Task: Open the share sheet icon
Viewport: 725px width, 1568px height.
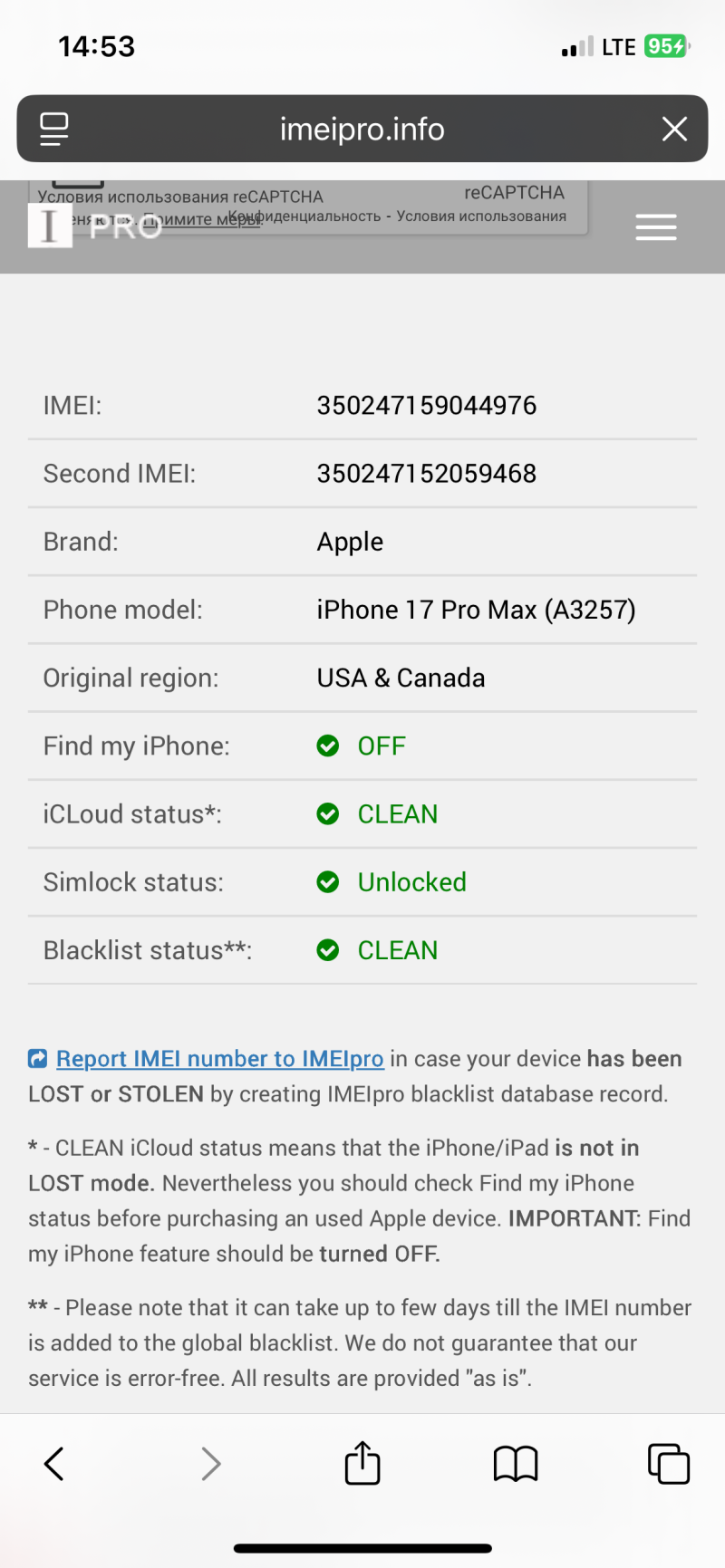Action: [x=362, y=1462]
